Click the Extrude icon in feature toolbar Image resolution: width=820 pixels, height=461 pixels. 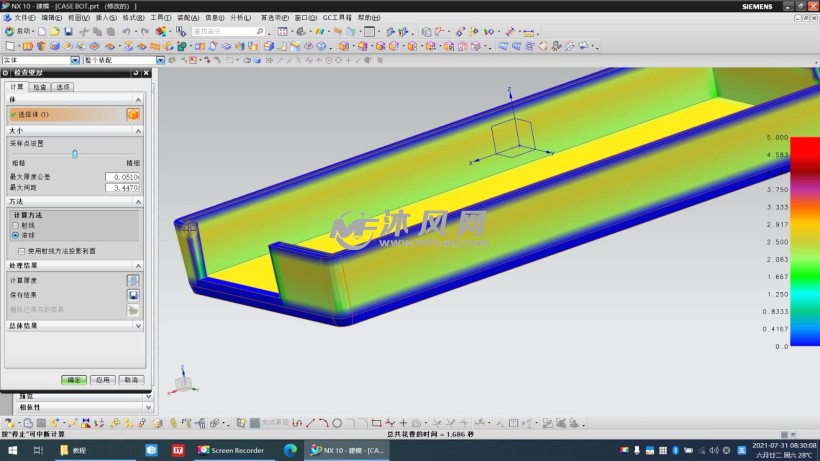pyautogui.click(x=28, y=47)
